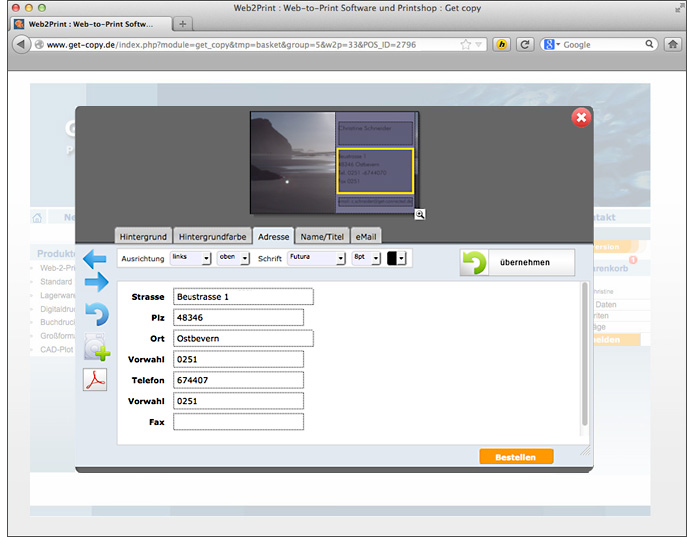Select the Adresse tab
690x537 pixels.
pyautogui.click(x=273, y=236)
